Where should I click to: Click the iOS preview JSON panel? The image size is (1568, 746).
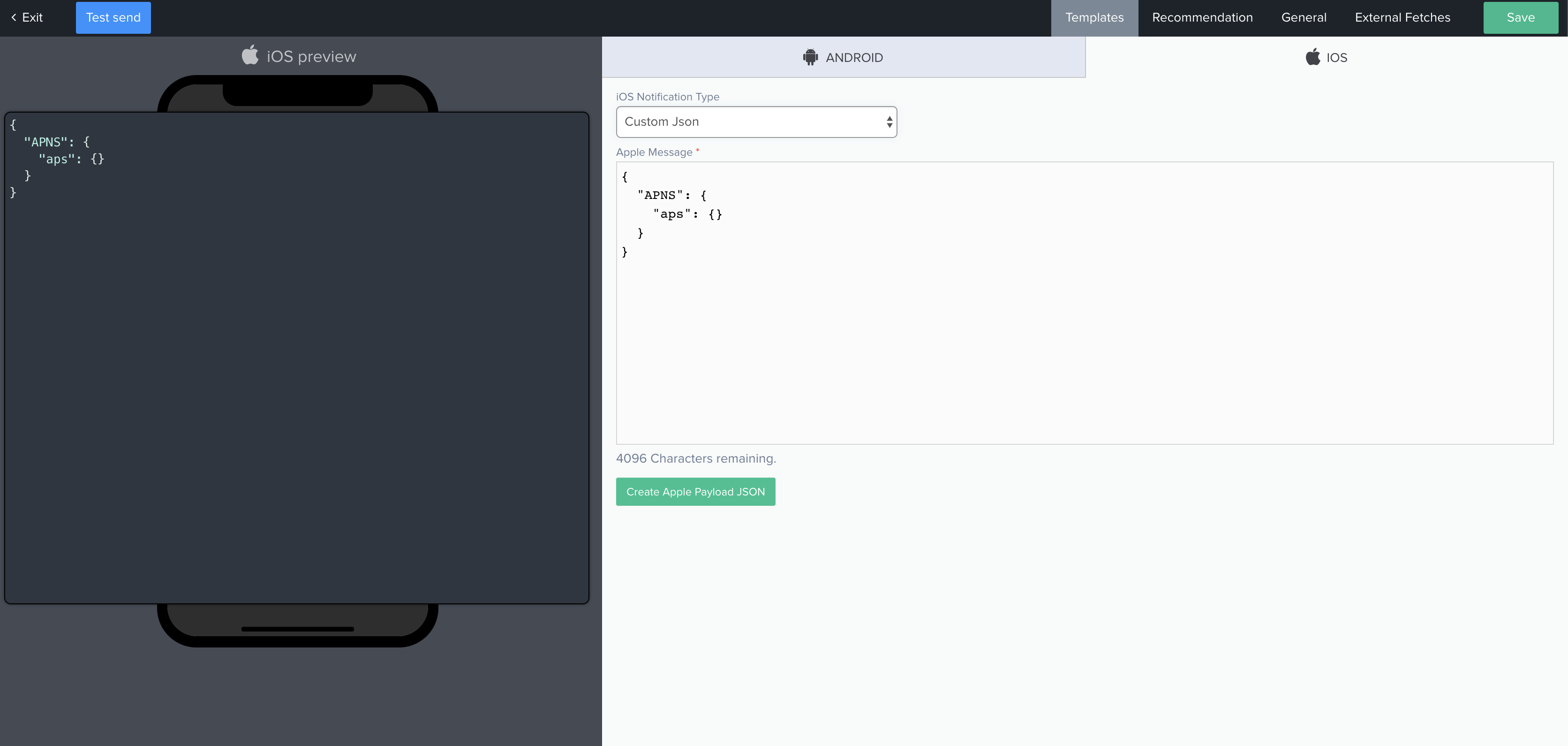[296, 358]
